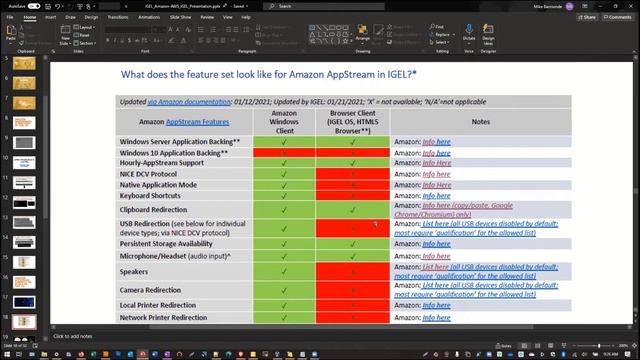640x360 pixels.
Task: Open the Saved status dropdown
Action: pos(240,6)
